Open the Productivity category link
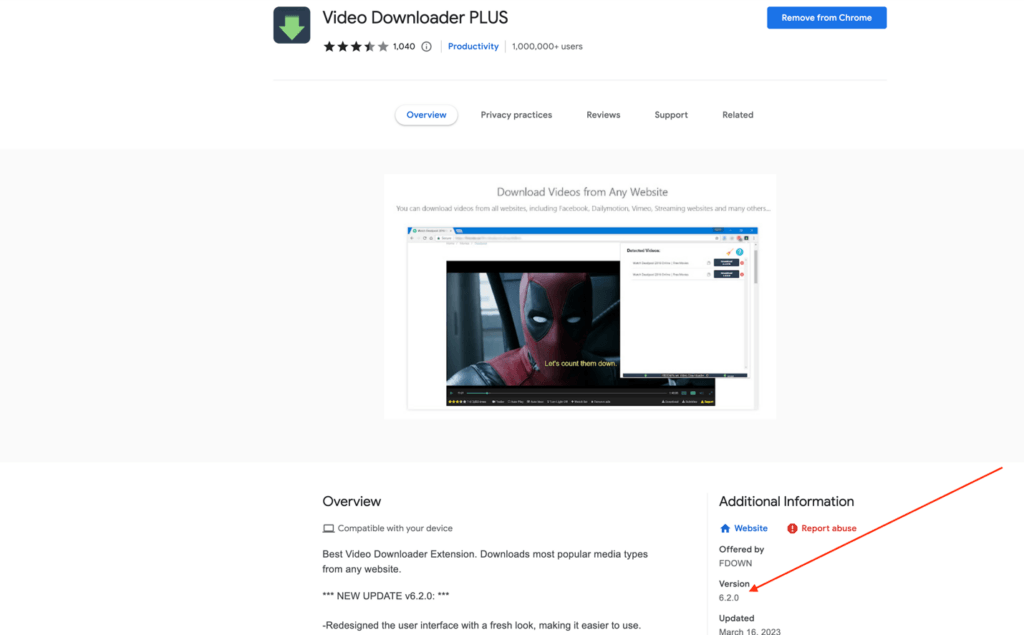The width and height of the screenshot is (1024, 635). click(473, 46)
